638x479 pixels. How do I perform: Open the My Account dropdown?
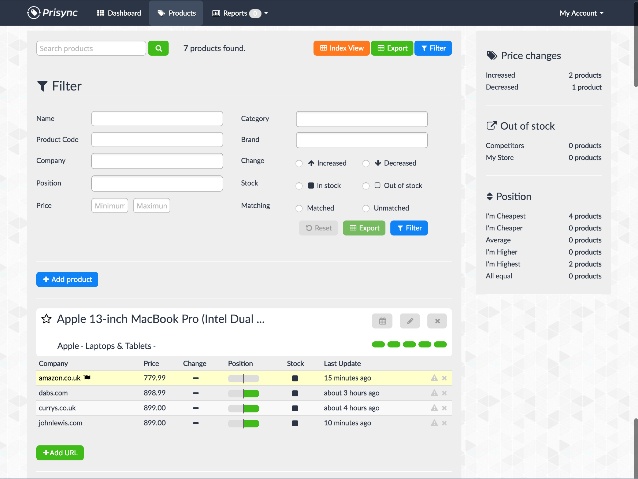pos(581,13)
